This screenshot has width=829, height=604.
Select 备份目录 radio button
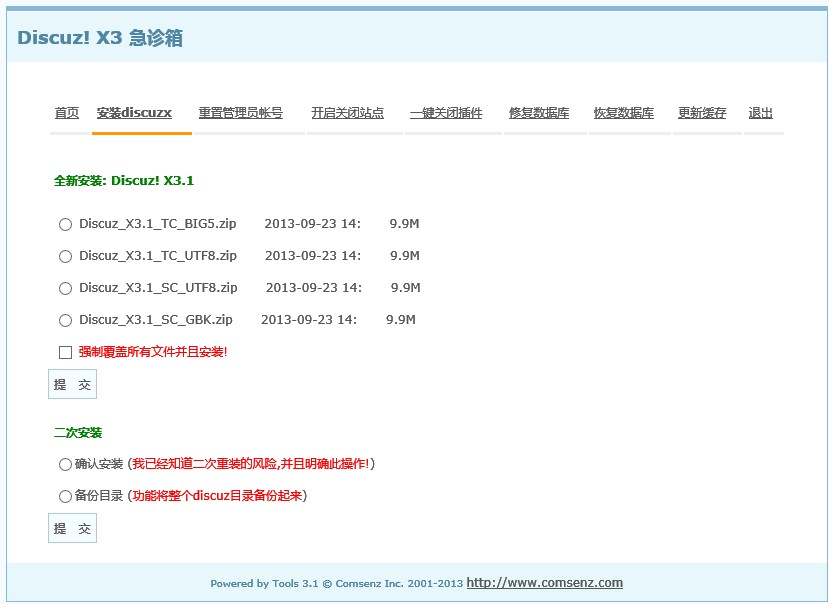coord(66,496)
